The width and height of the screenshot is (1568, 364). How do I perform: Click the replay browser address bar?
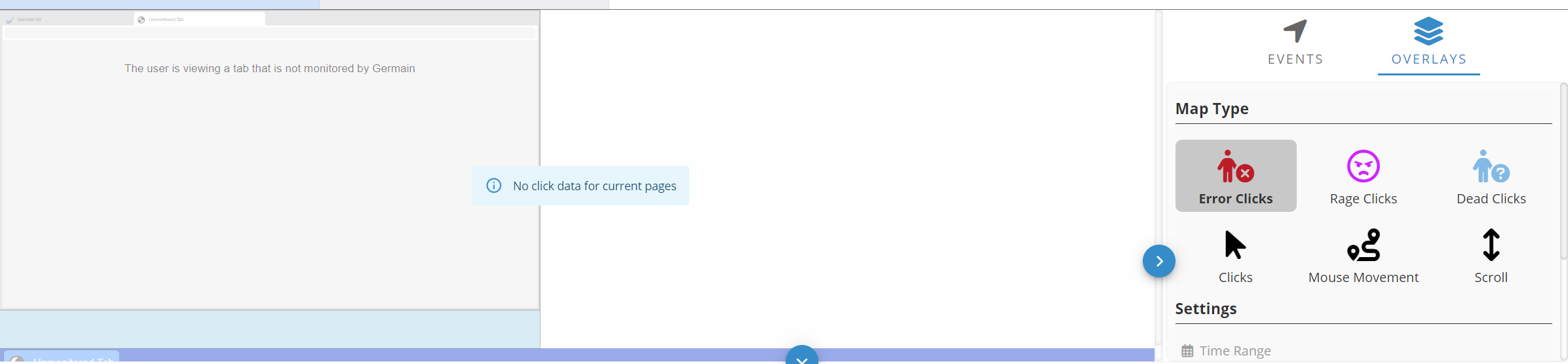coord(270,33)
